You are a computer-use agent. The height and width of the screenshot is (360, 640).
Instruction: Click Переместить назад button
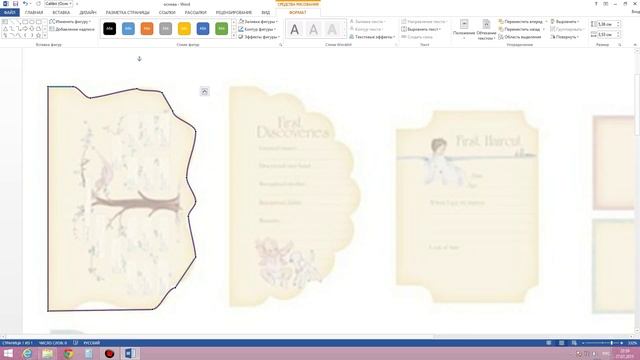[x=521, y=29]
